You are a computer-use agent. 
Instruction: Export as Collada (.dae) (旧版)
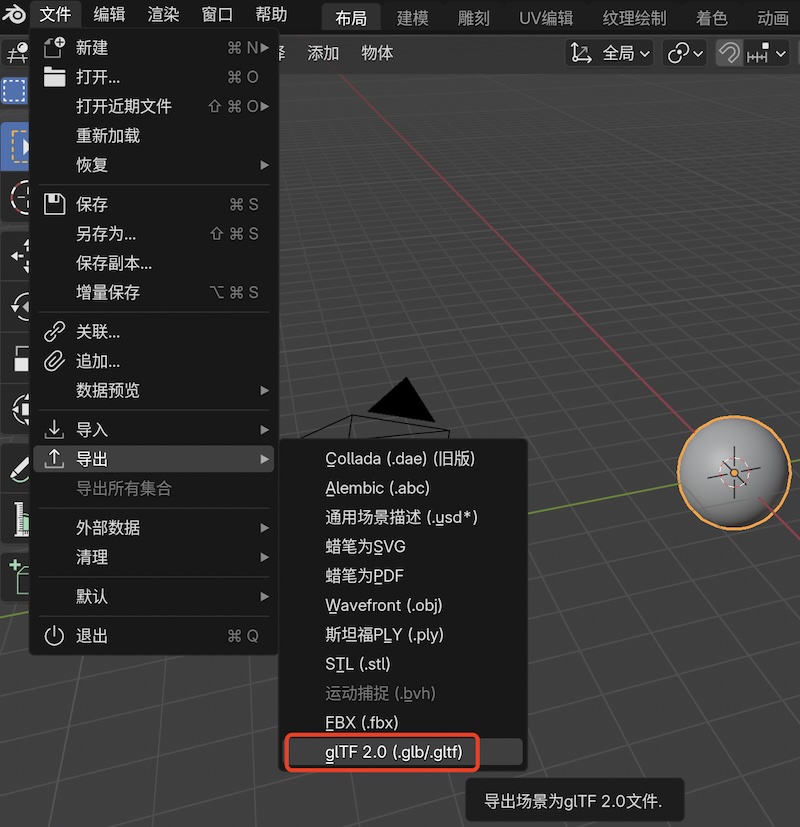click(x=403, y=458)
